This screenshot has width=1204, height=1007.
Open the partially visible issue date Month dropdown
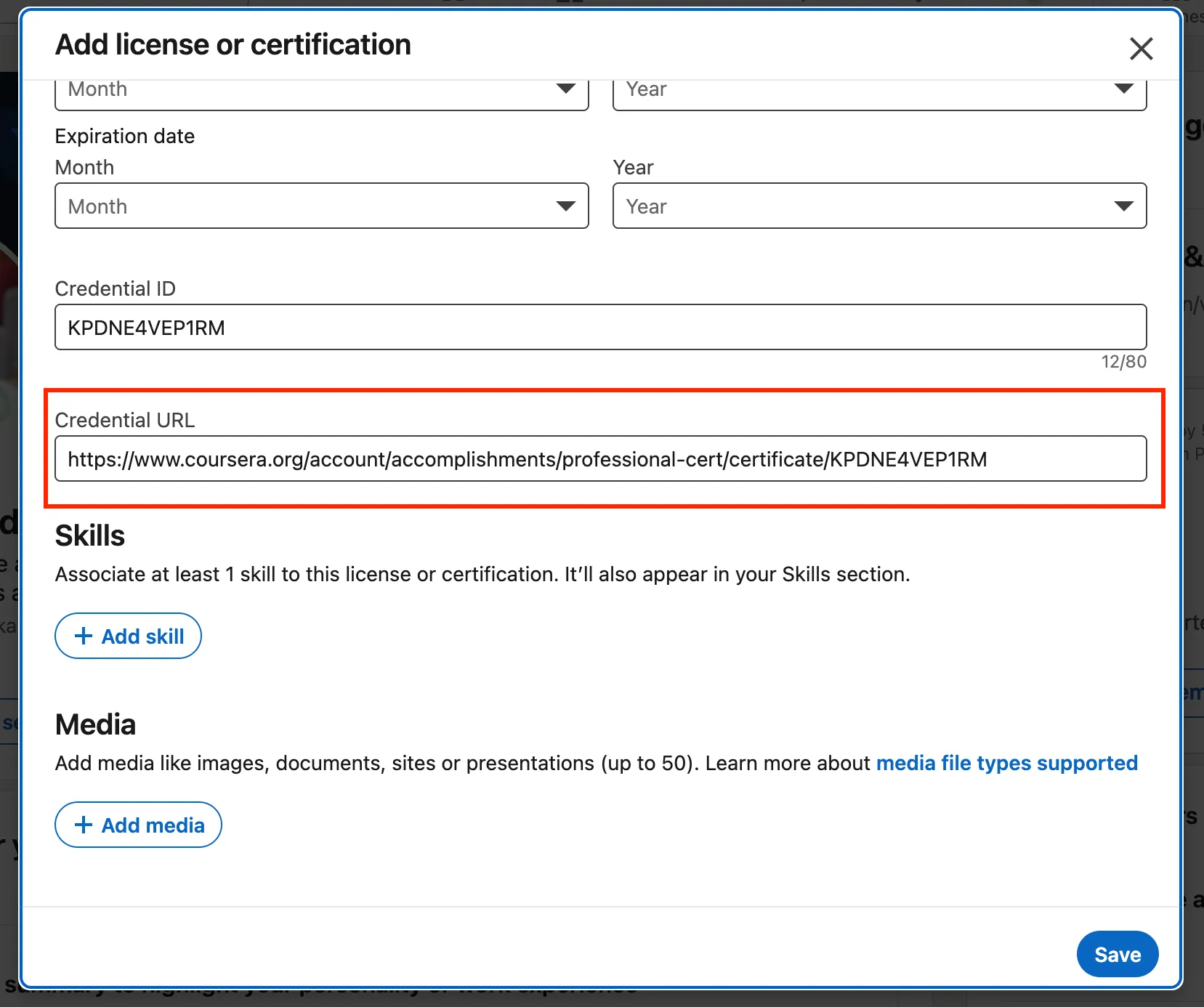tap(322, 95)
